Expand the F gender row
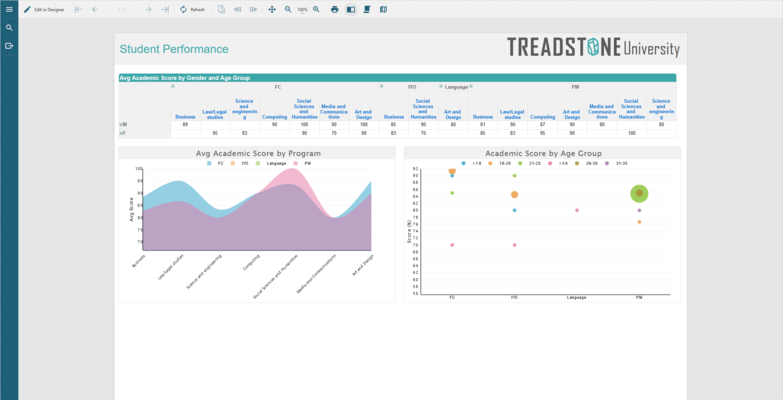The image size is (783, 400). click(x=122, y=132)
